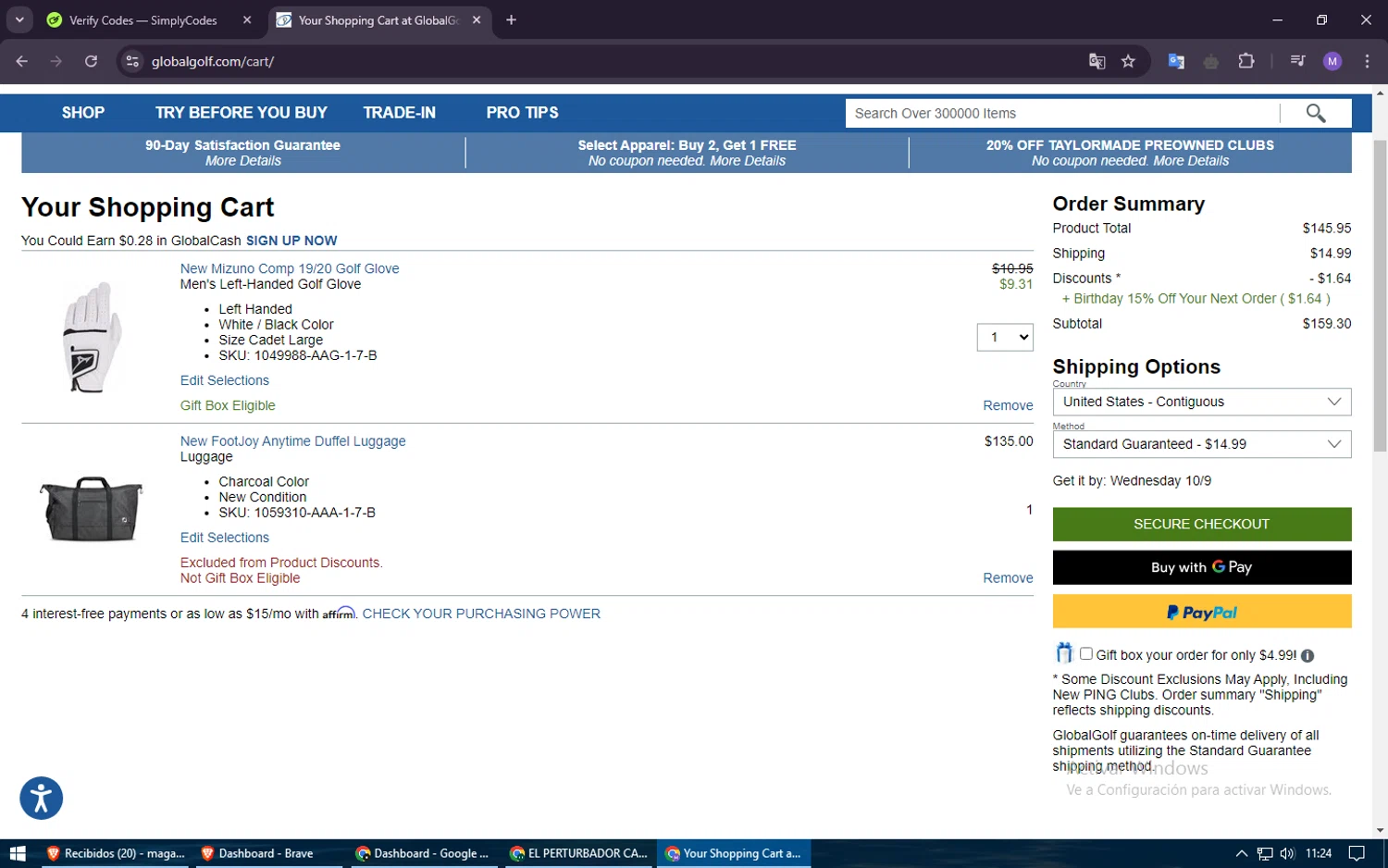Viewport: 1388px width, 868px height.
Task: Open Windows notifications center
Action: coord(1357,853)
